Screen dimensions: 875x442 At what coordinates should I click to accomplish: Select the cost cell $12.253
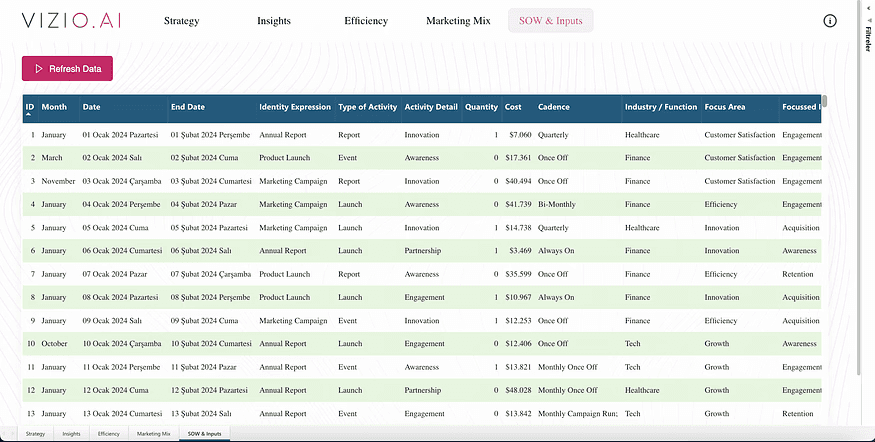point(518,321)
